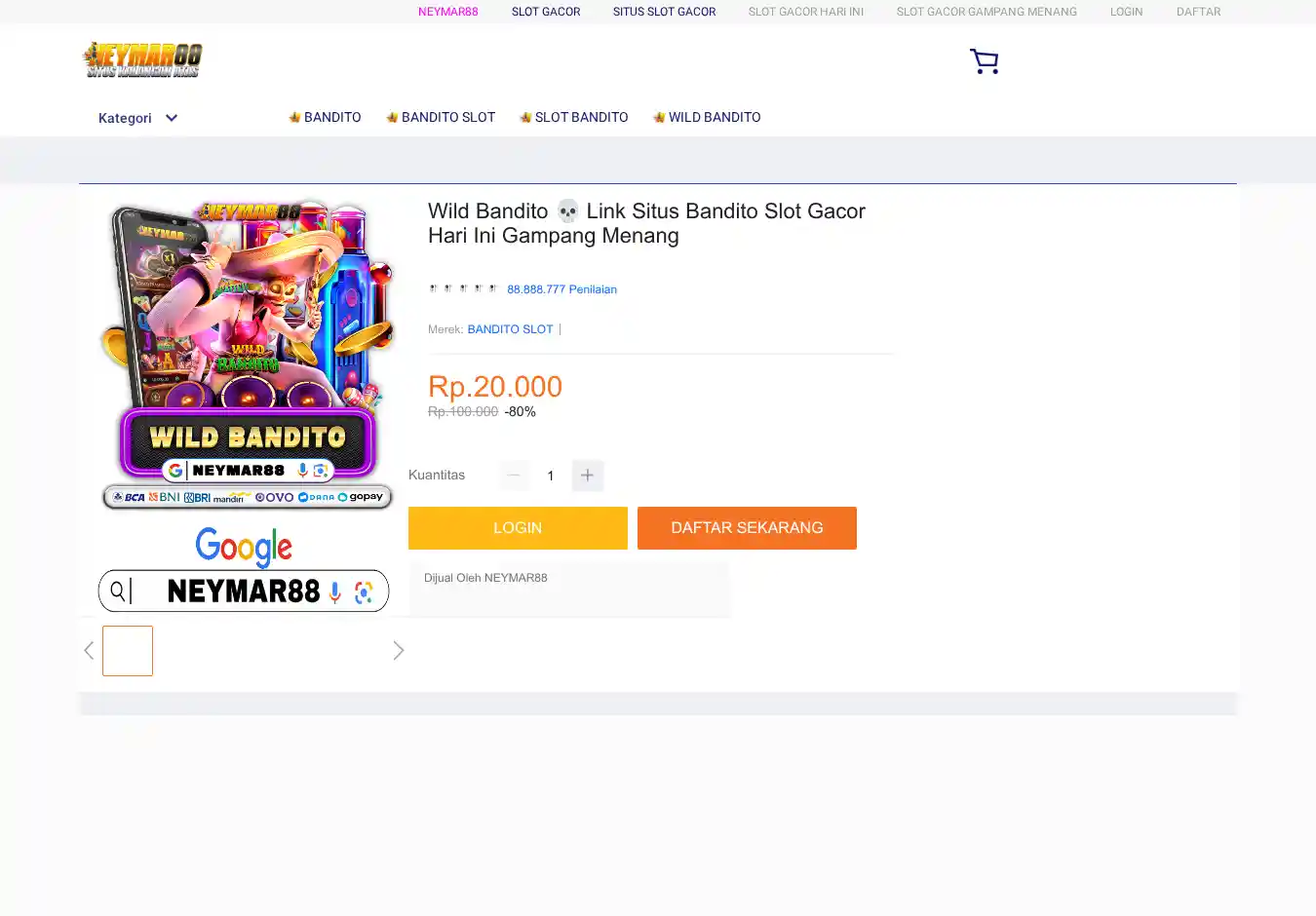The height and width of the screenshot is (916, 1316).
Task: Click the NEYMAR88 site logo
Action: pos(142,59)
